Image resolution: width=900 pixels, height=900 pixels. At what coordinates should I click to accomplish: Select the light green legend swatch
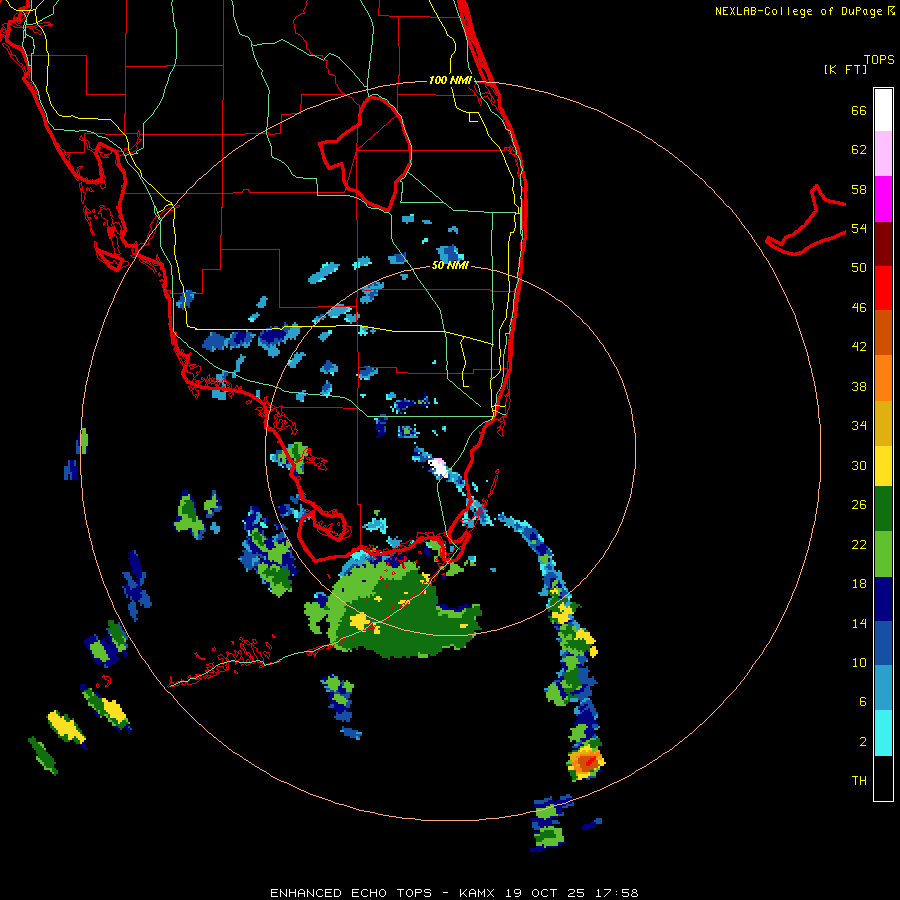pos(883,554)
